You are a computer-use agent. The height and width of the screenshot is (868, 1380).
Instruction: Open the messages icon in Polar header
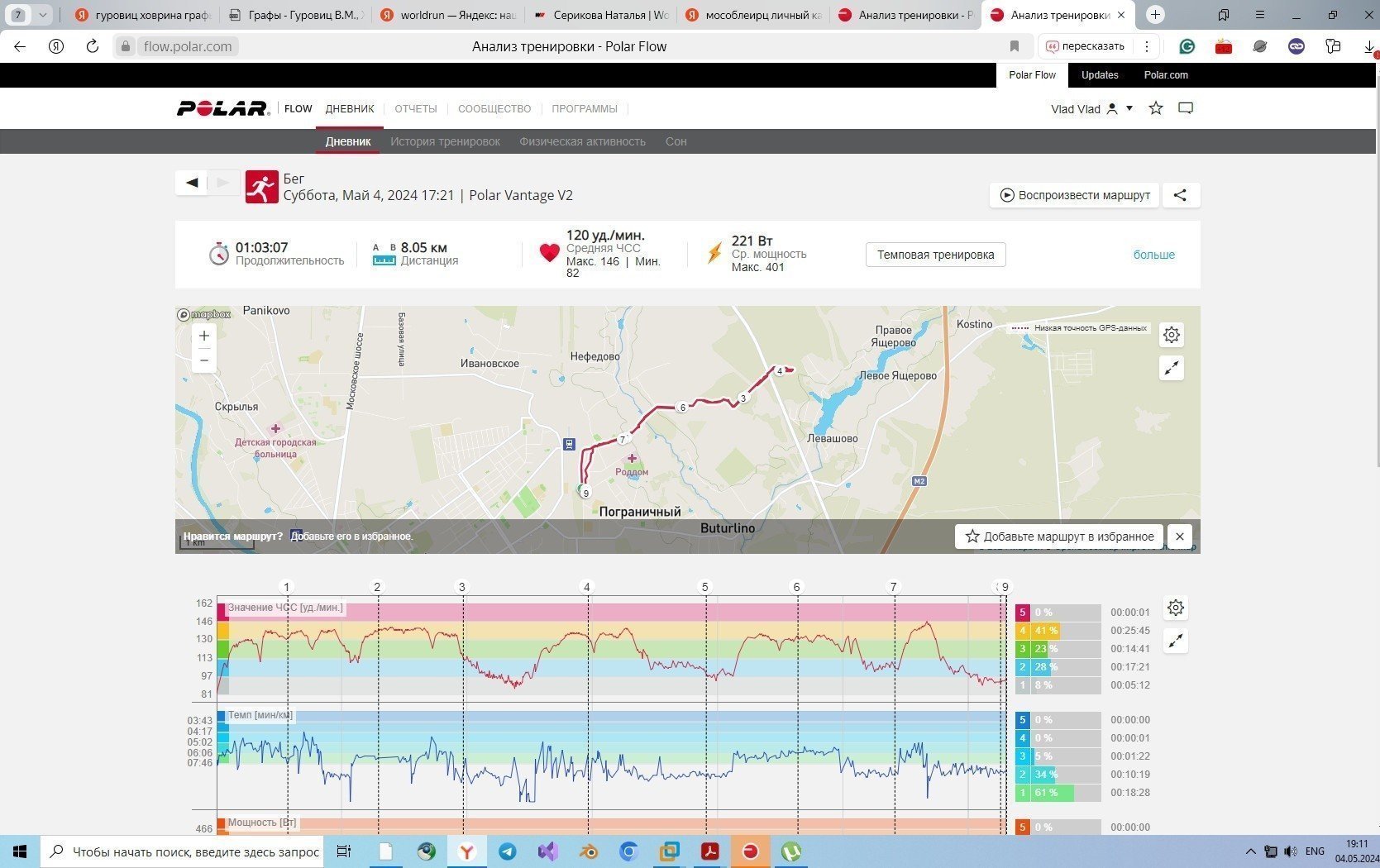pyautogui.click(x=1186, y=108)
